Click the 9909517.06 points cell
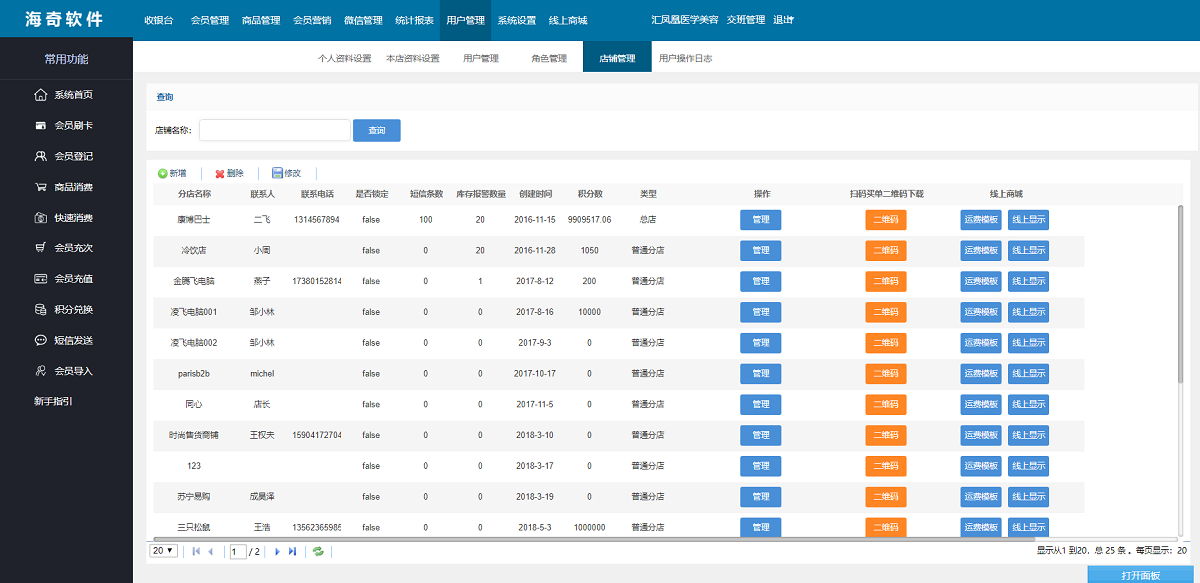The image size is (1200, 583). pos(589,219)
